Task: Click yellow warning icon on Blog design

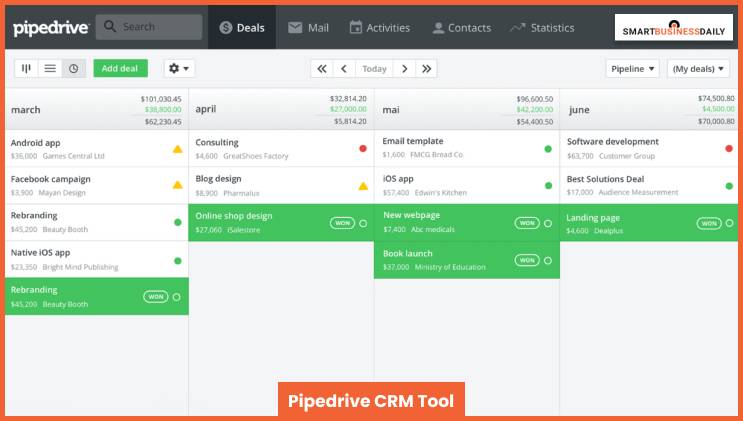Action: [x=363, y=186]
